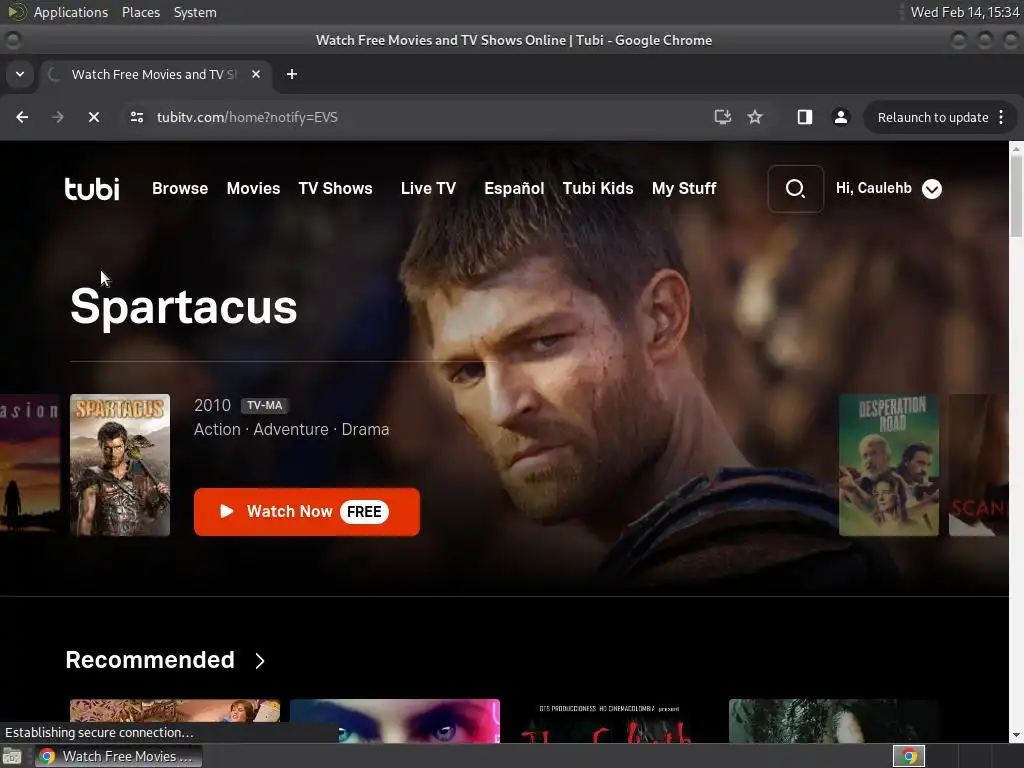
Task: Click Relaunch to update
Action: pyautogui.click(x=933, y=118)
